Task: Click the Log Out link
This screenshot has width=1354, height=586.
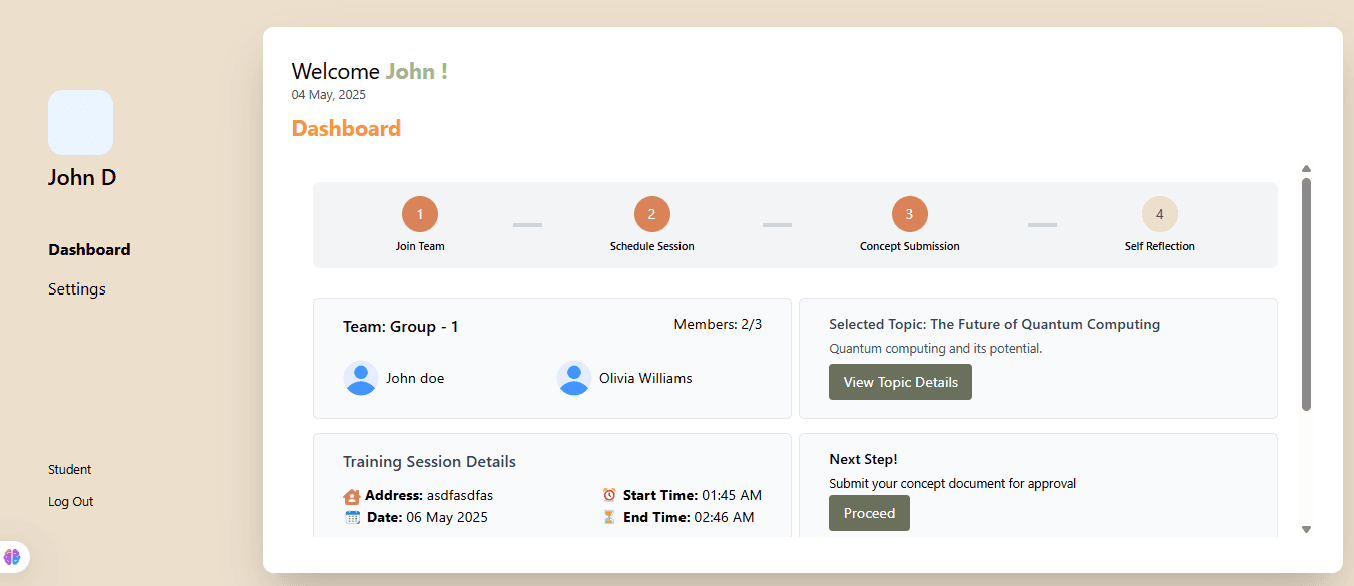Action: coord(71,502)
